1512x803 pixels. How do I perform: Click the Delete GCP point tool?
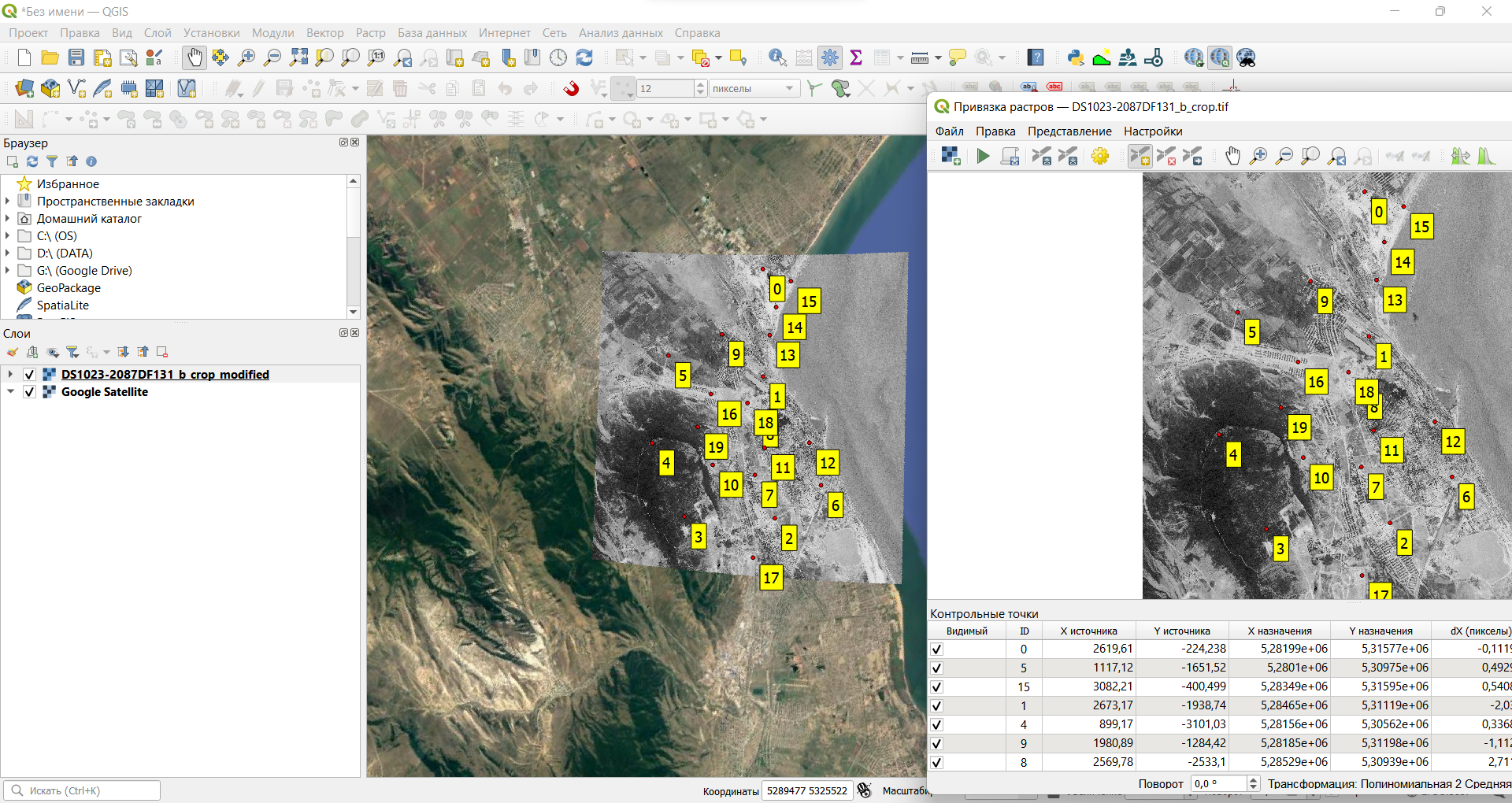click(1166, 157)
